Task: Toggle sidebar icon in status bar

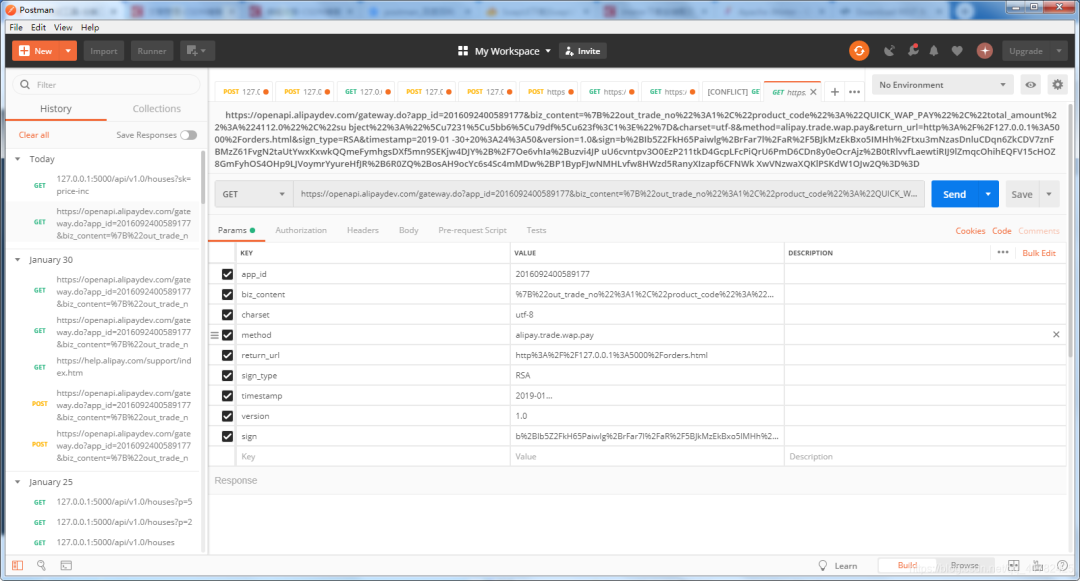Action: (17, 565)
